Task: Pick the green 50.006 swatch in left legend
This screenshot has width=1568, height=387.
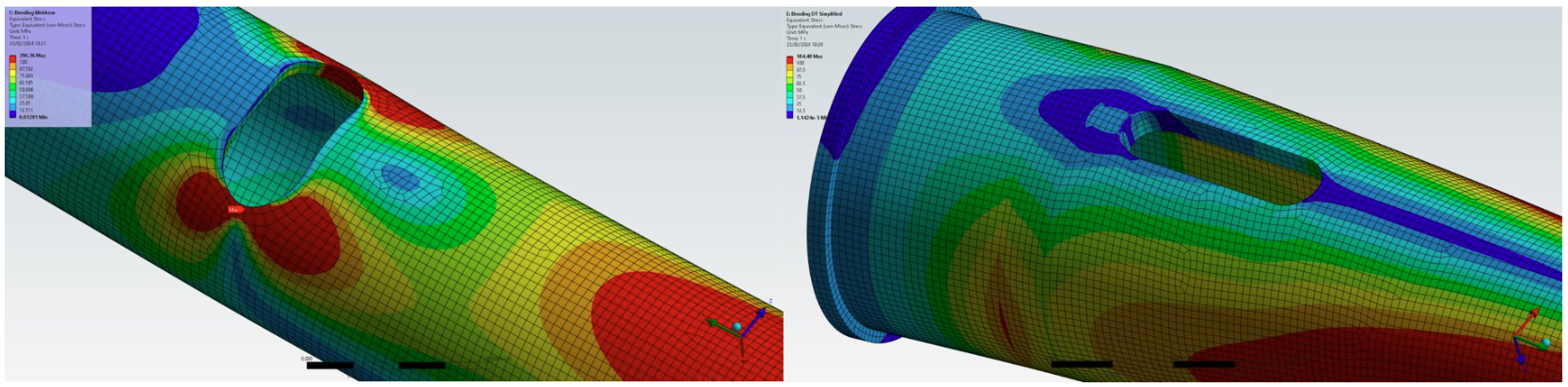Action: (12, 89)
